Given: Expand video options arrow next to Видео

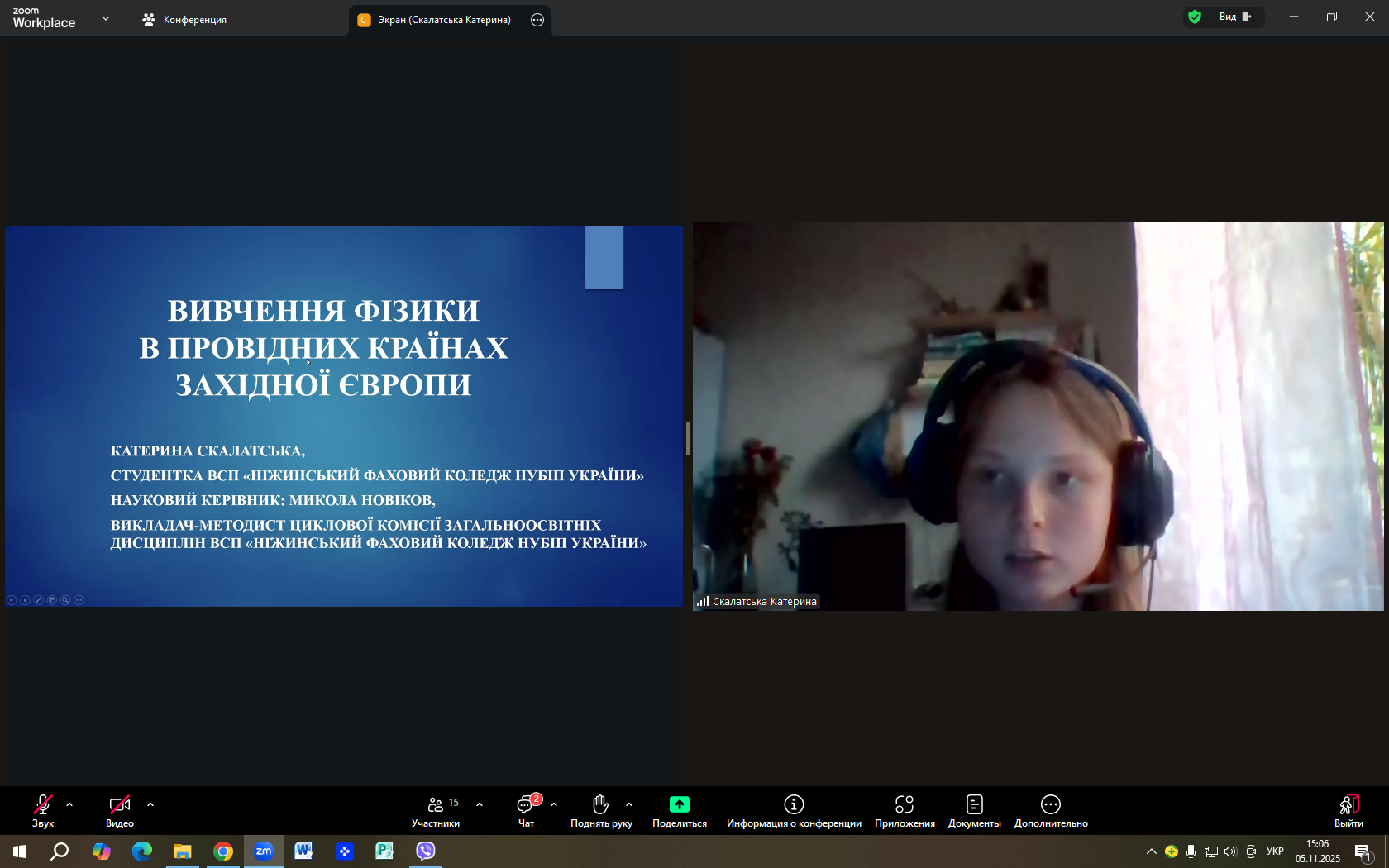Looking at the screenshot, I should 150,804.
